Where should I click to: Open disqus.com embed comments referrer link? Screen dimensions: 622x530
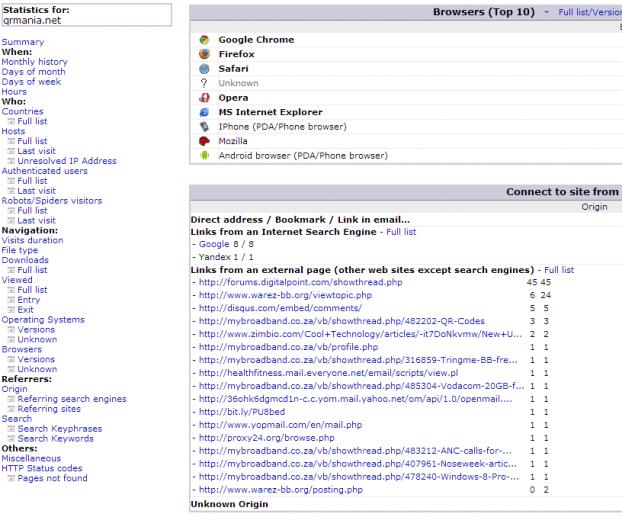pos(280,308)
